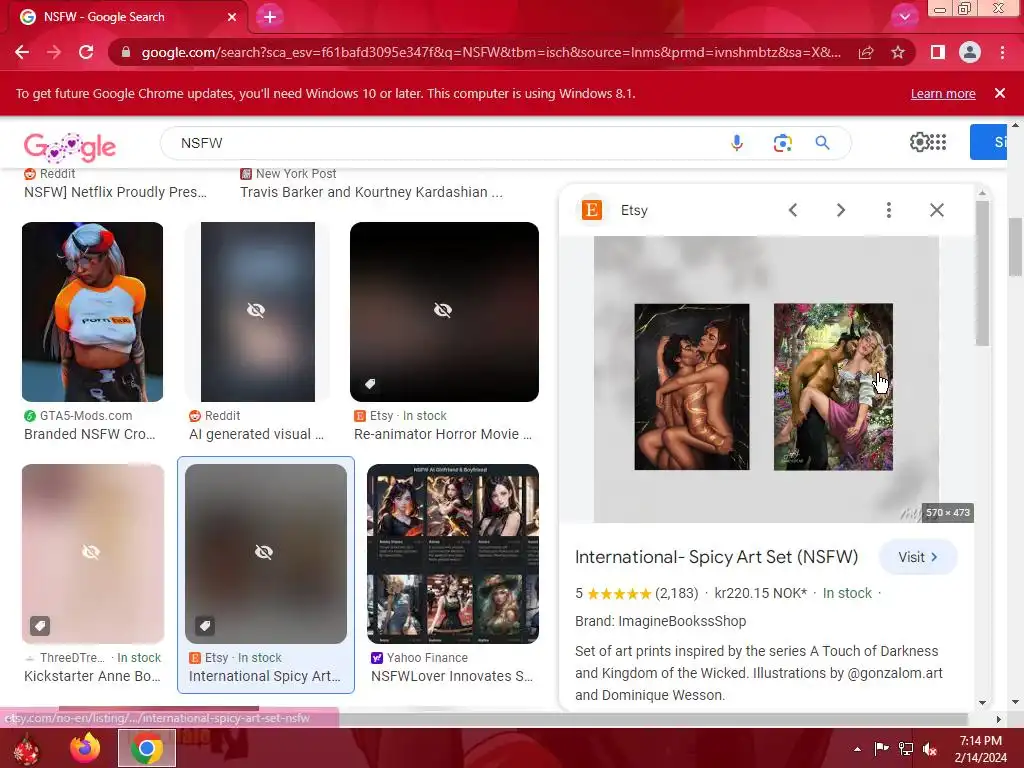The image size is (1024, 768).
Task: Expand the tab search dropdown arrow
Action: [x=904, y=17]
